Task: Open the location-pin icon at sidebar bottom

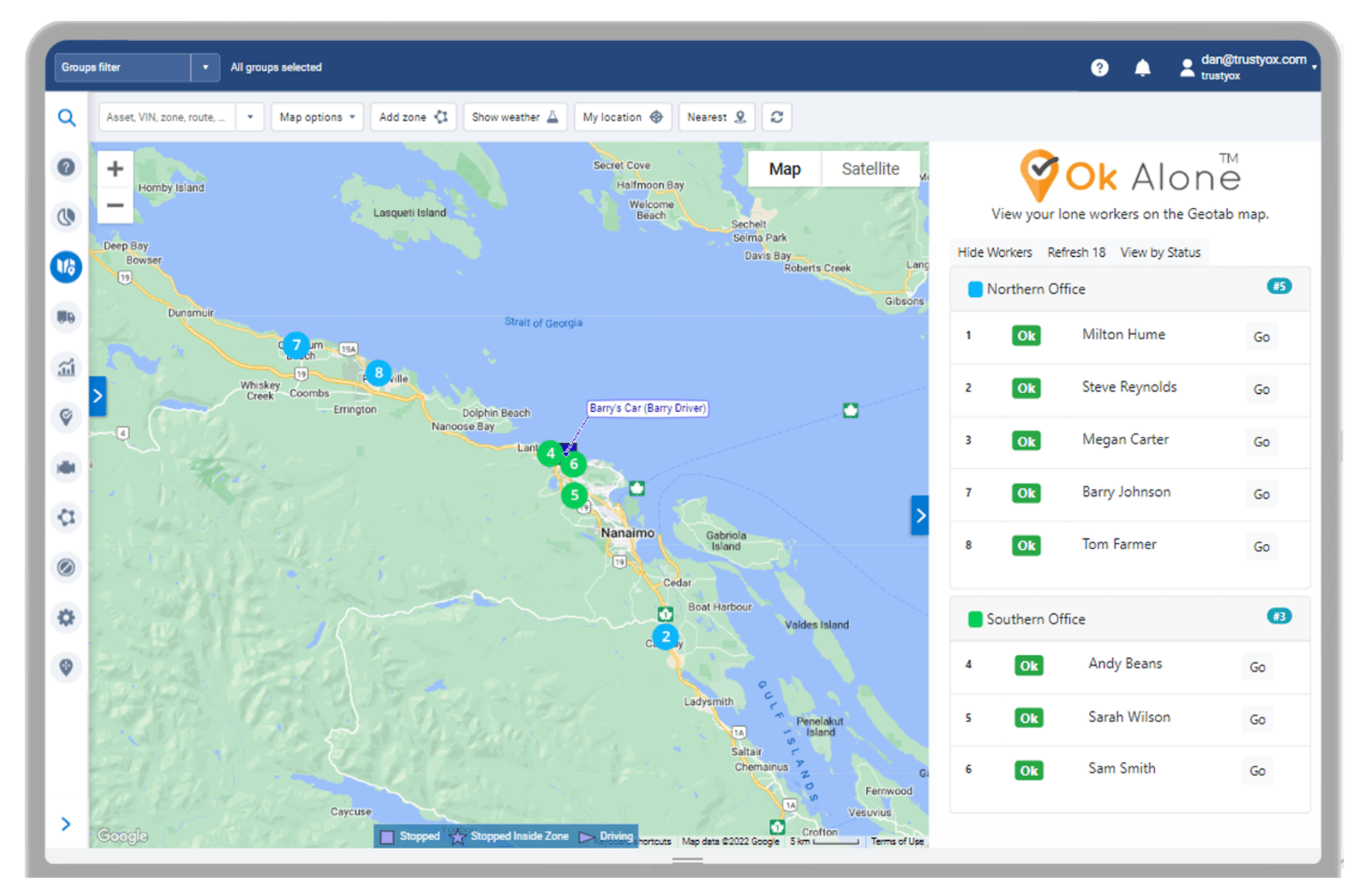Action: [66, 667]
